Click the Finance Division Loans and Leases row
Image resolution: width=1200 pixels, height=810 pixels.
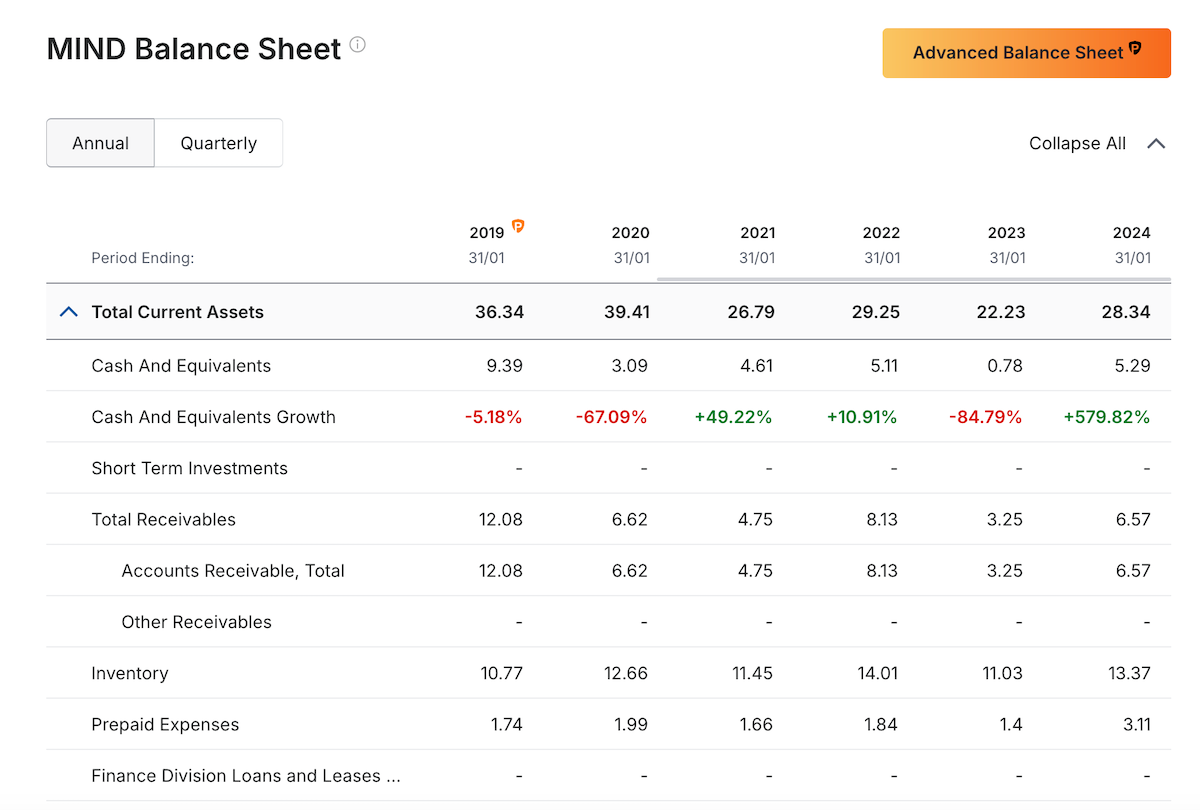pyautogui.click(x=245, y=776)
